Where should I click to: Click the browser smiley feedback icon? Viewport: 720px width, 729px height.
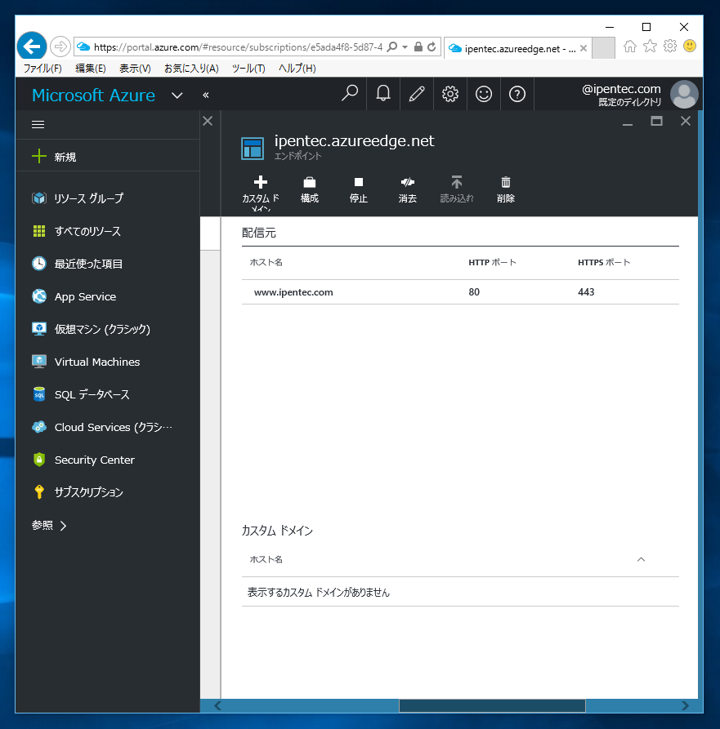coord(690,46)
